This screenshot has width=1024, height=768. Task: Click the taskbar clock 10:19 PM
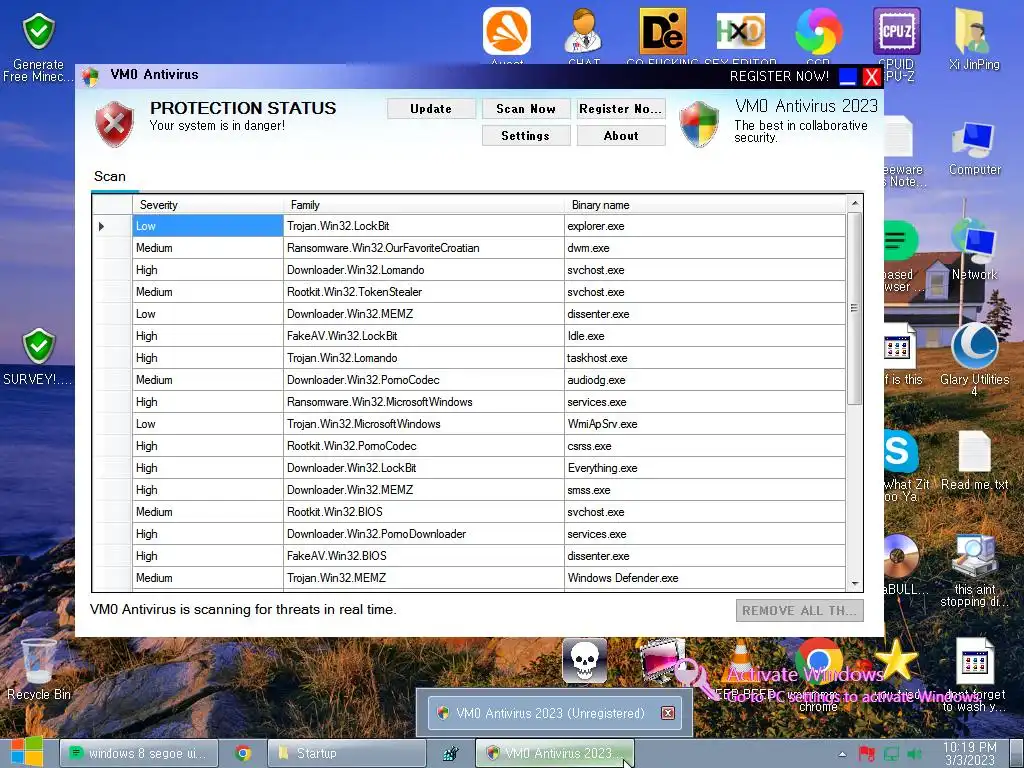(x=970, y=754)
